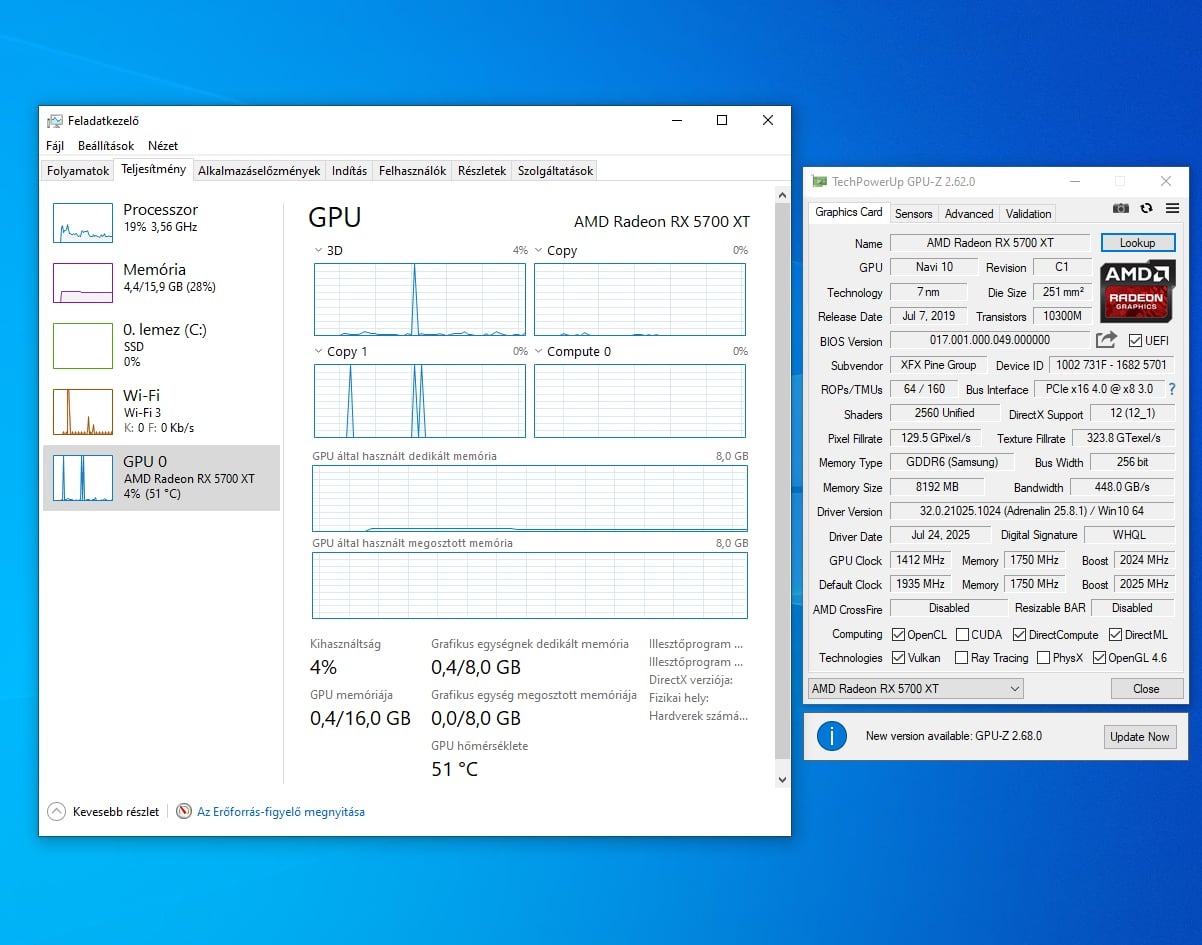Switch to GPU-Z Sensors tab
1202x945 pixels.
tap(913, 214)
